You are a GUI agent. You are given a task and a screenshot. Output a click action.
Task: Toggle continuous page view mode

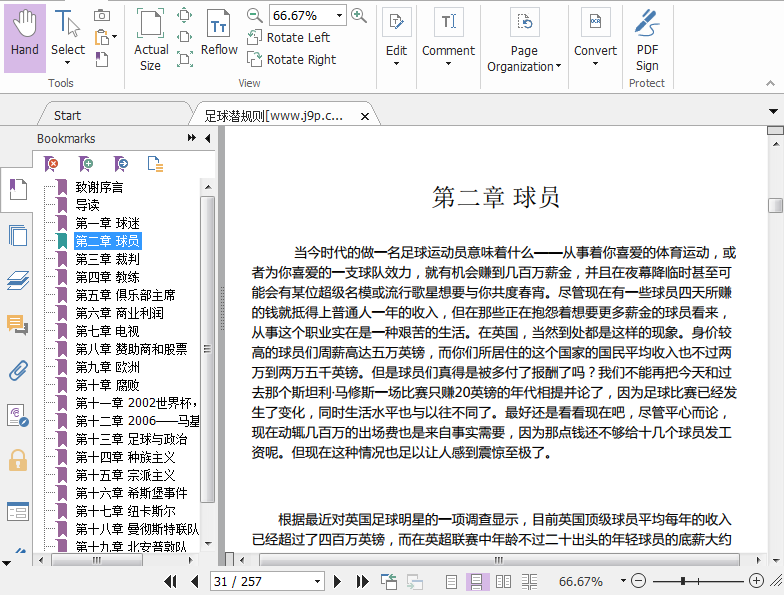pos(477,581)
